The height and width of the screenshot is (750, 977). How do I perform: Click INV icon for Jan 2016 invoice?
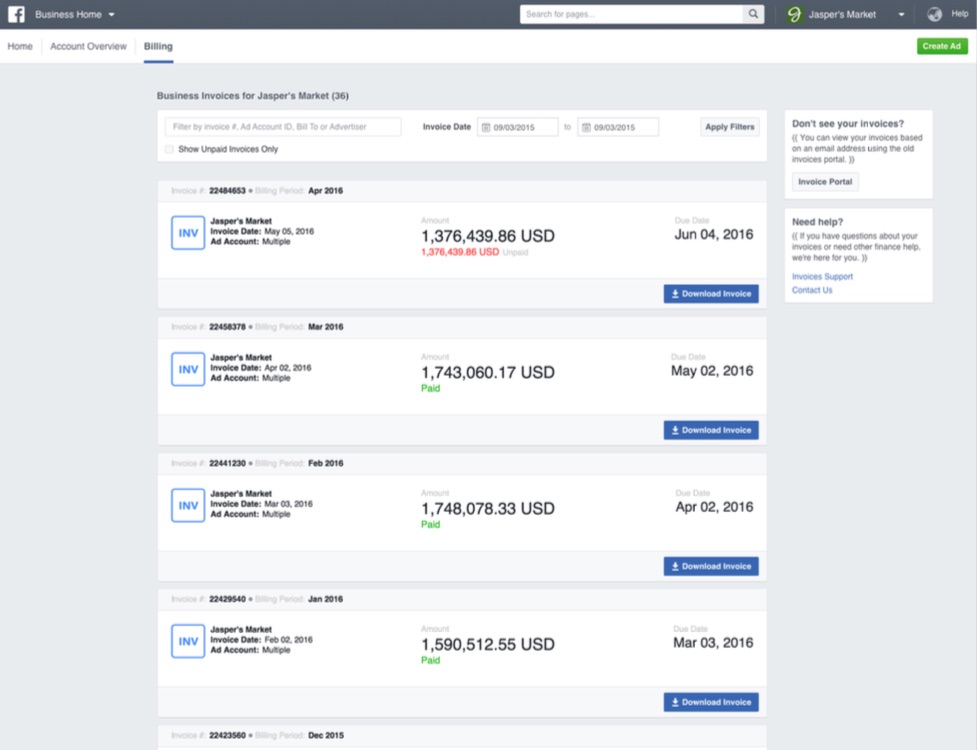(188, 641)
